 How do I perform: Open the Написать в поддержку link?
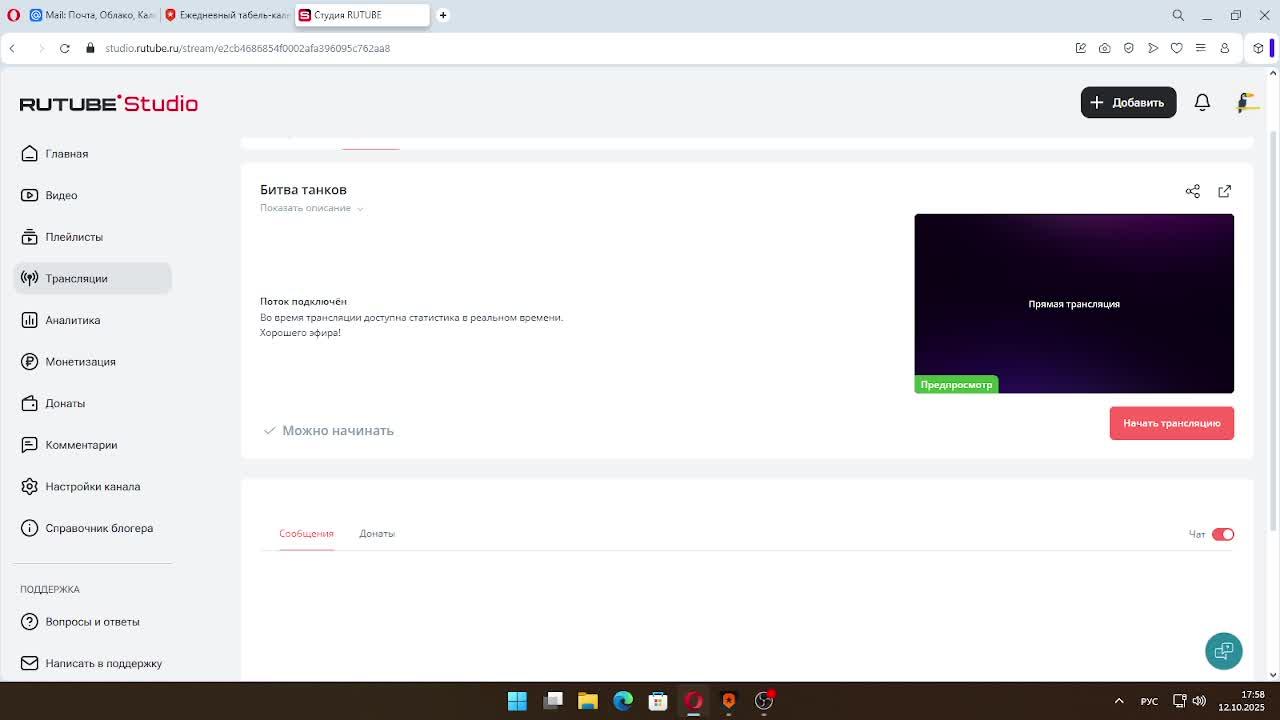pos(92,663)
